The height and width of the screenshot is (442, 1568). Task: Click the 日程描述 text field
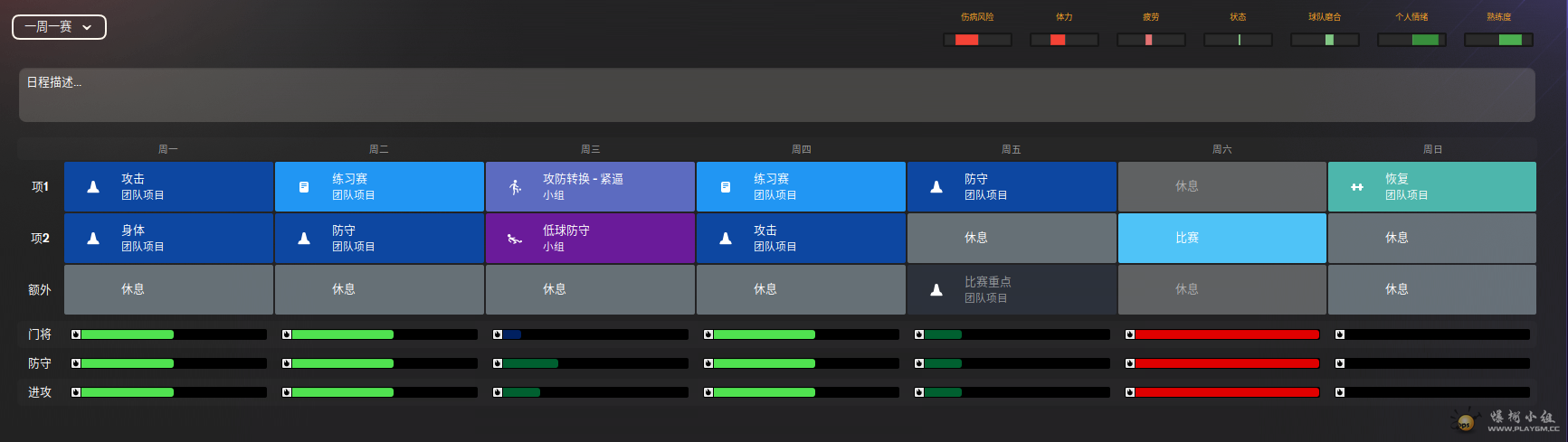(776, 95)
